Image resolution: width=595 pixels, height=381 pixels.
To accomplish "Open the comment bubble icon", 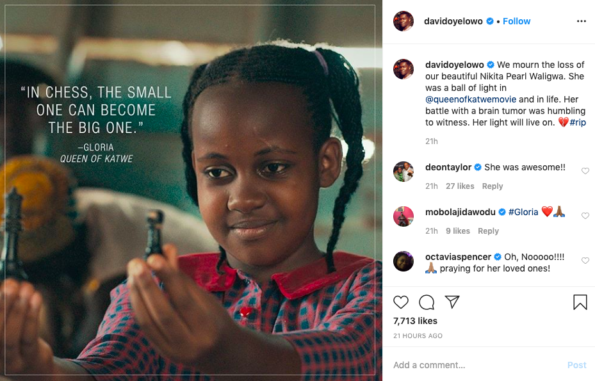I will pos(427,302).
